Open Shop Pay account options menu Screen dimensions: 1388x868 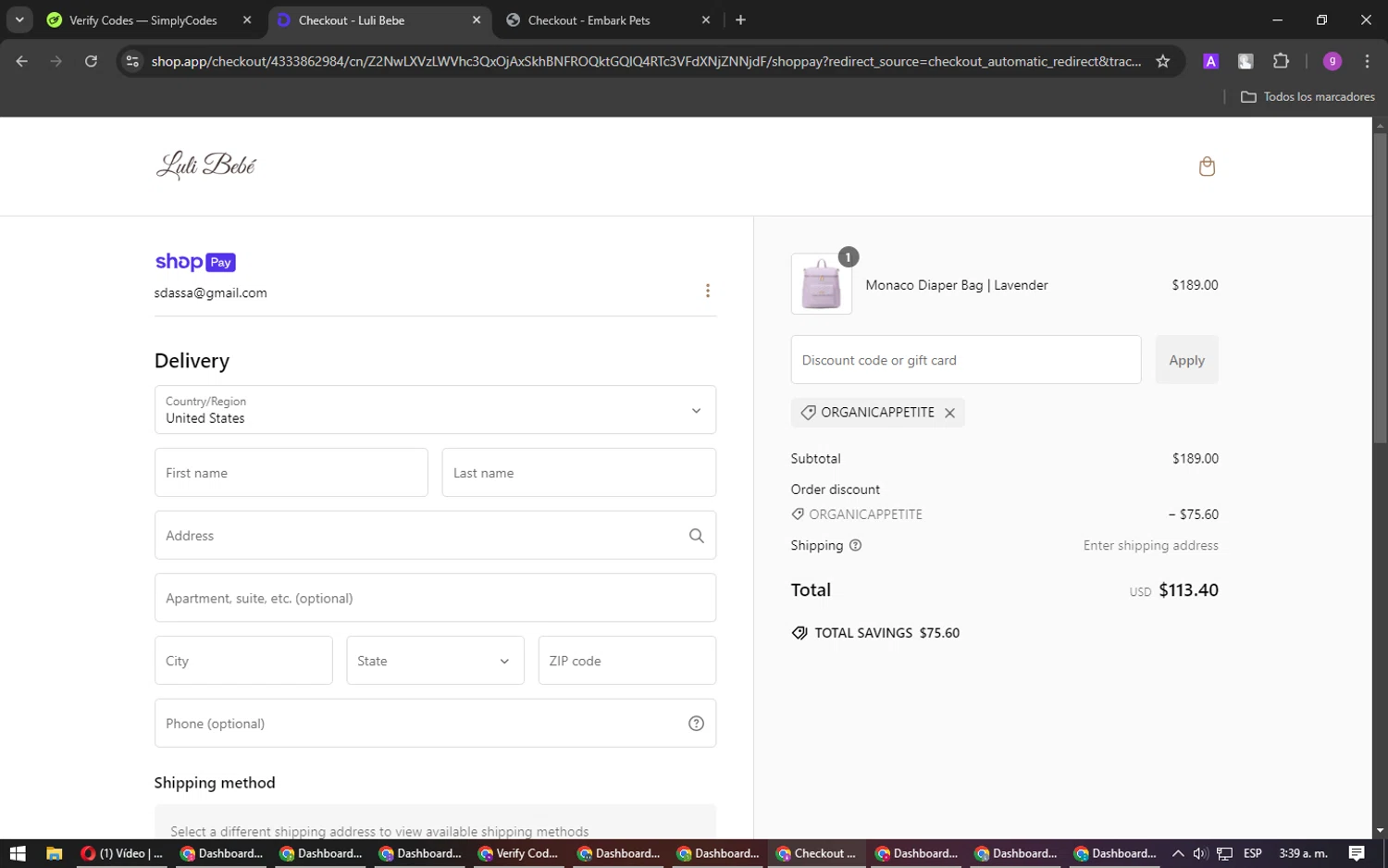tap(708, 291)
